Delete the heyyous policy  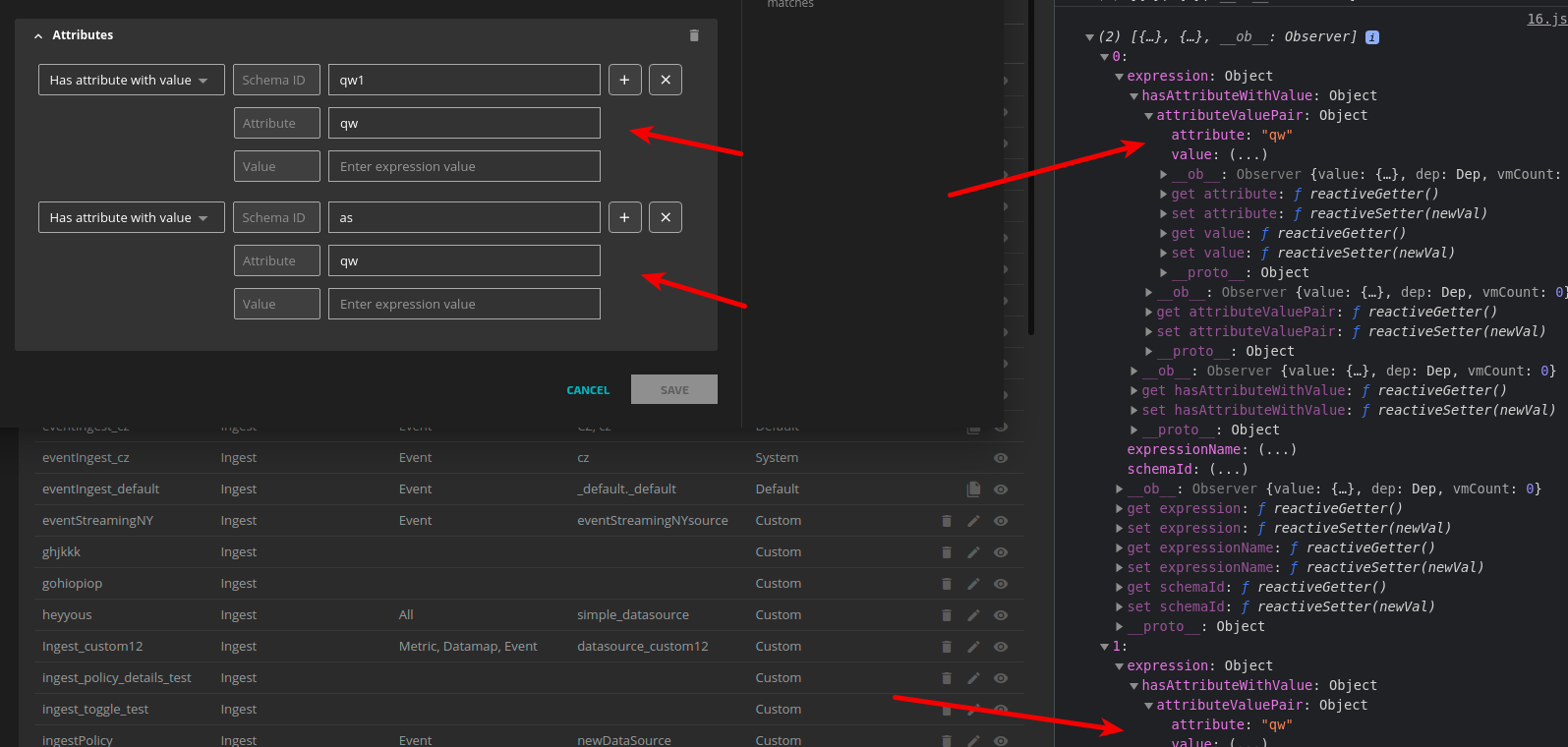pos(947,615)
